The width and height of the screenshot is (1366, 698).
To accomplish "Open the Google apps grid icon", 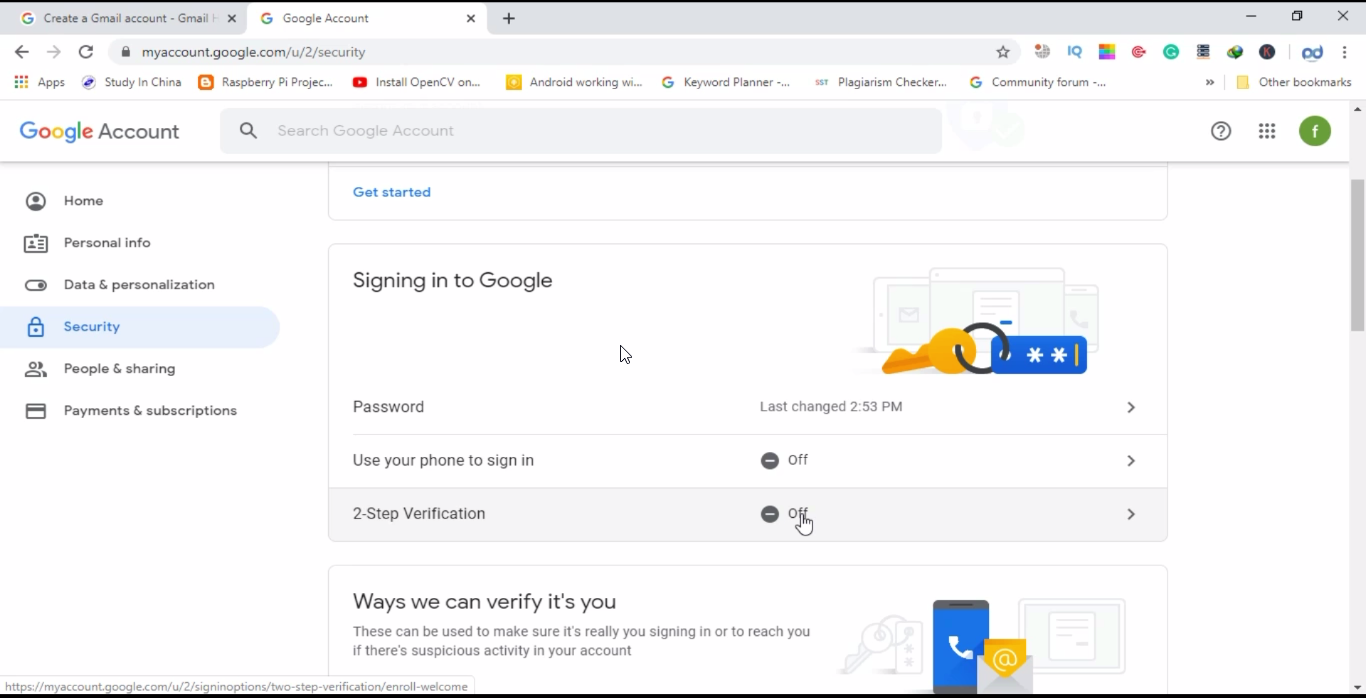I will point(1267,131).
